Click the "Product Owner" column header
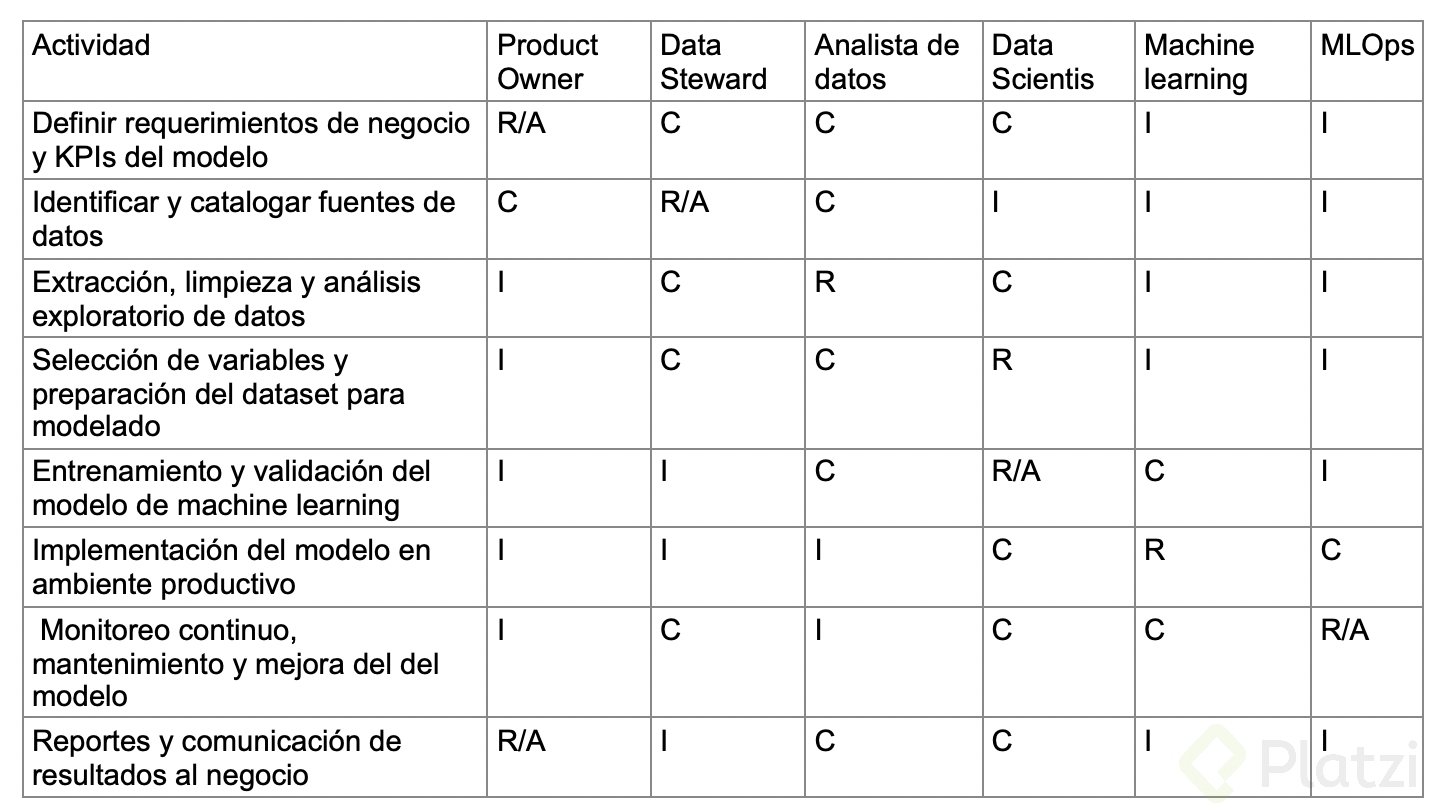 tap(547, 62)
